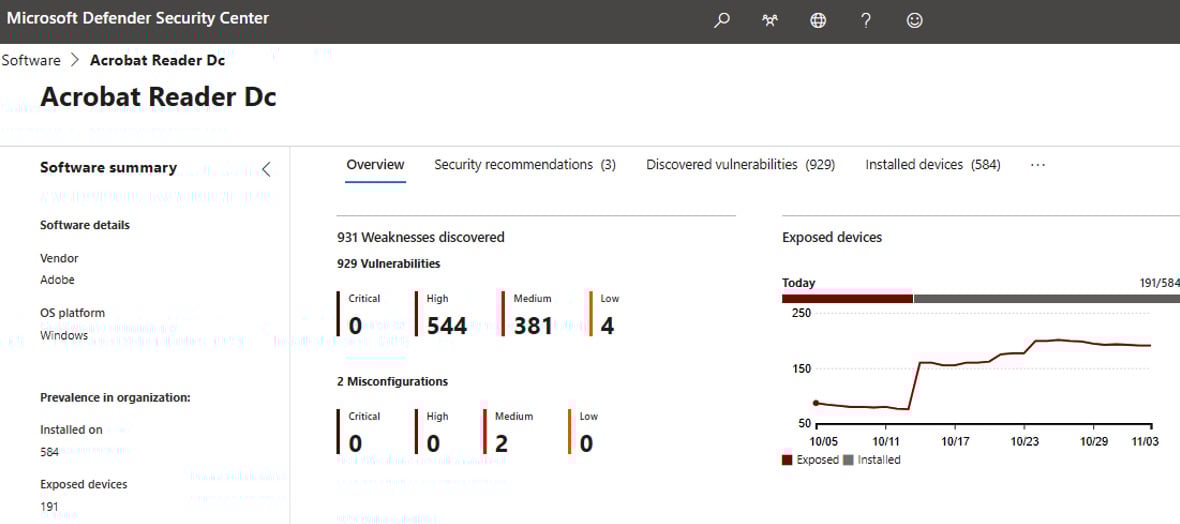Go back to Software breadcrumb
This screenshot has width=1180, height=524.
coord(31,60)
